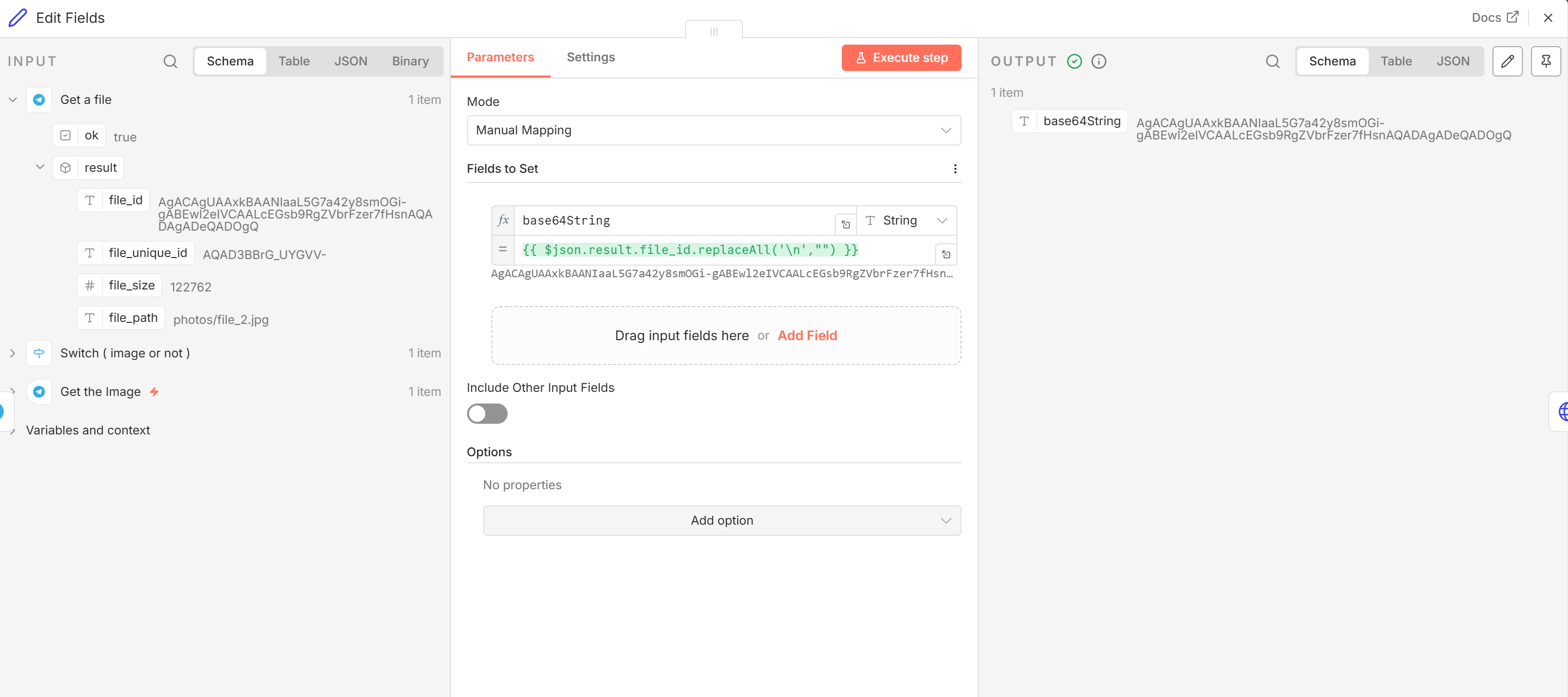Expand Switch ( image or not ) node

coord(13,353)
